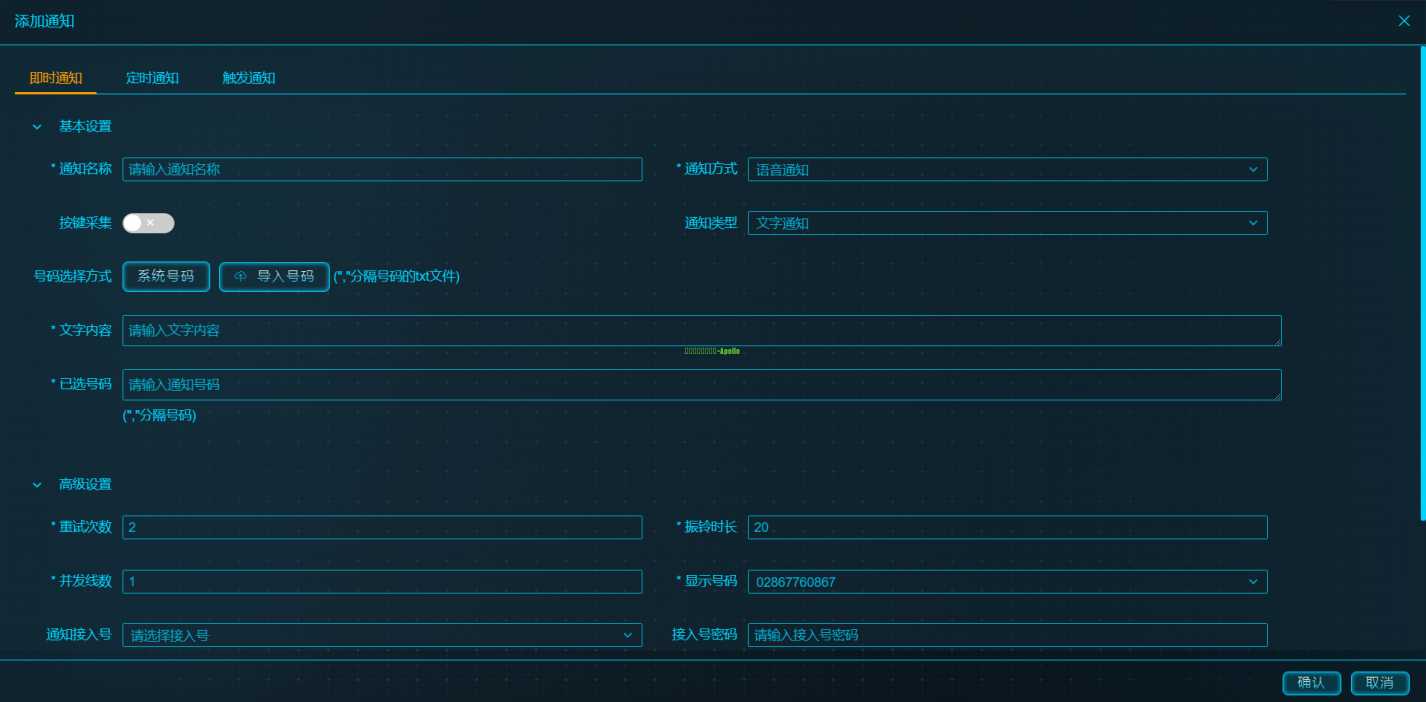Toggle the 按键采集 switch
This screenshot has width=1426, height=702.
tap(148, 223)
